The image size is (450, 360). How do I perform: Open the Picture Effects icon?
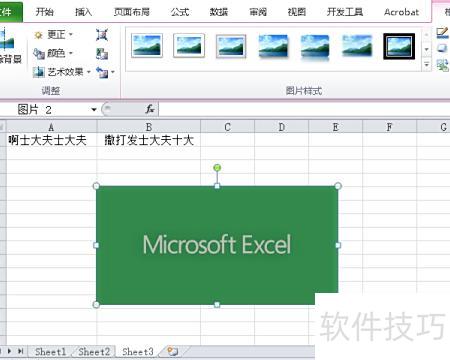(x=442, y=48)
